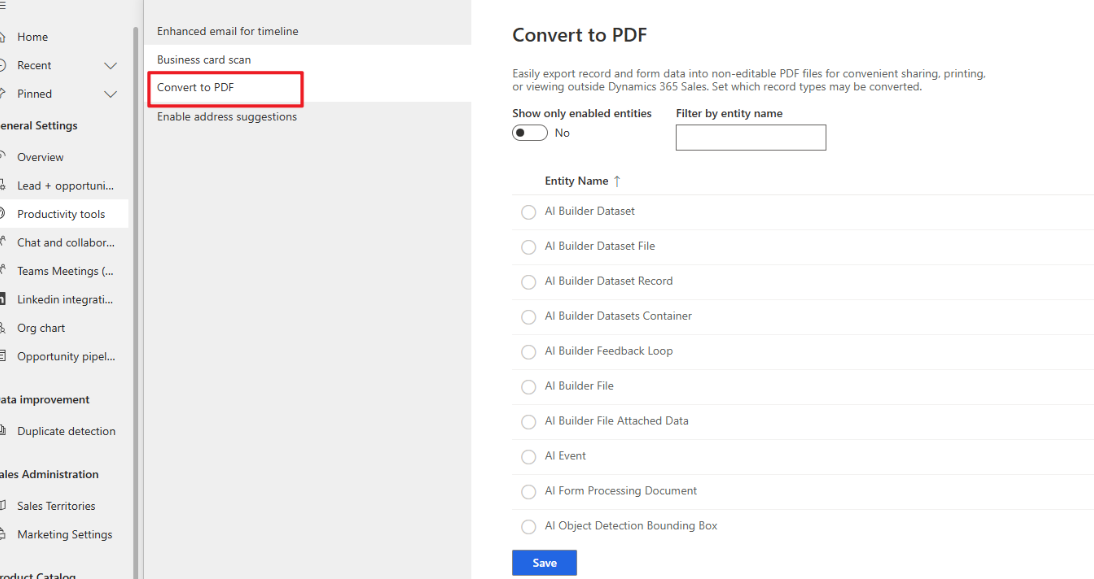Click AI Builder Dataset File text
1094x579 pixels.
600,246
